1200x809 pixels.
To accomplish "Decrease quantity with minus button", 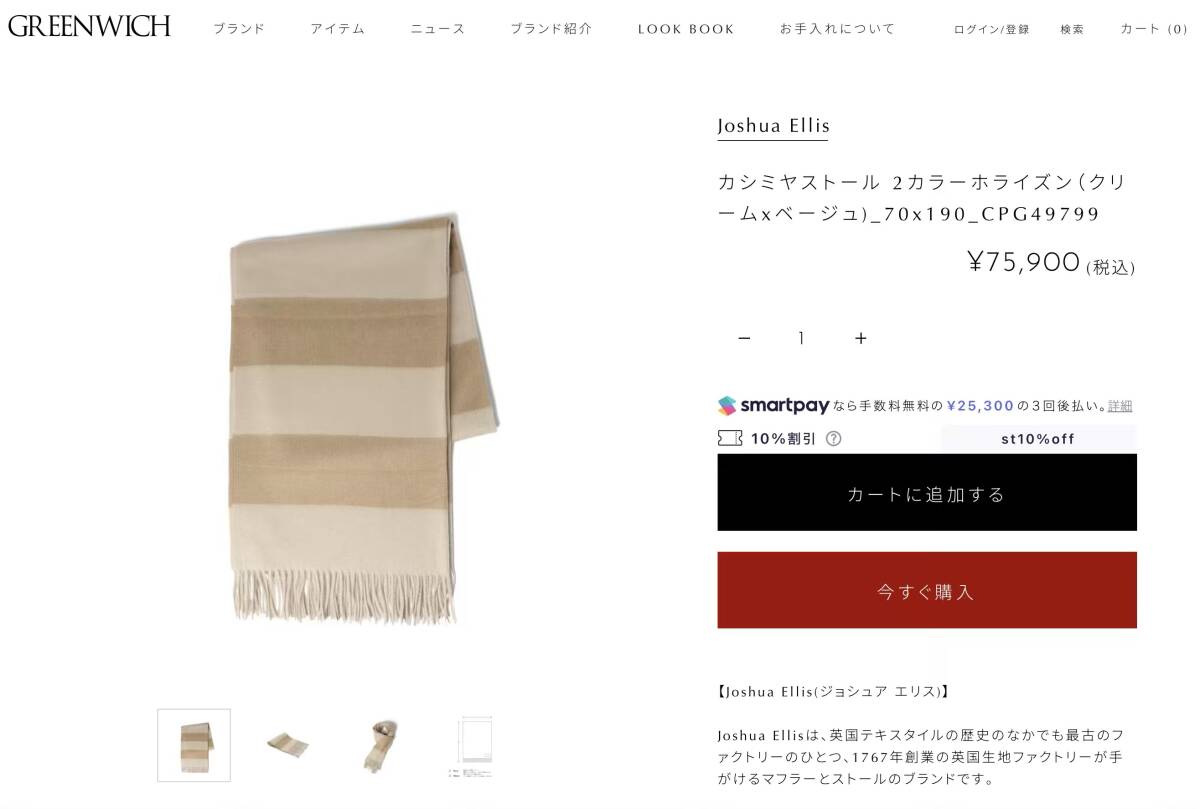I will pos(744,338).
